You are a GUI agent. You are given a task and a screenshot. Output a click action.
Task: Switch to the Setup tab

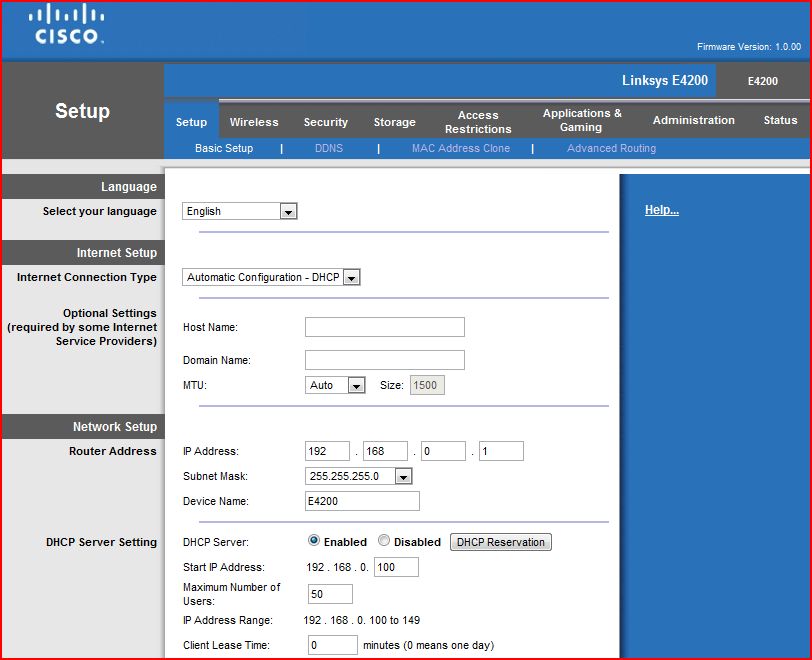click(191, 122)
